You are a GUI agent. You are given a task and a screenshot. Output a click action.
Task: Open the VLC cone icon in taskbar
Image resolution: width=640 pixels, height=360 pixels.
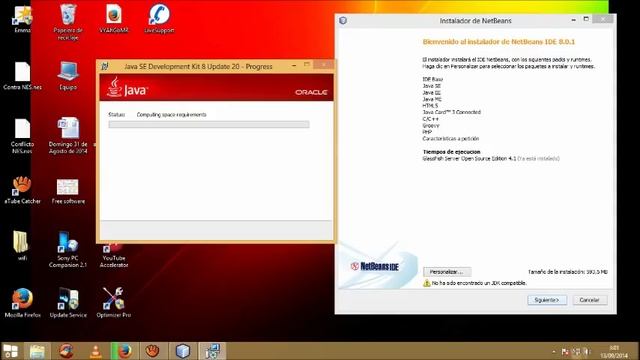95,351
